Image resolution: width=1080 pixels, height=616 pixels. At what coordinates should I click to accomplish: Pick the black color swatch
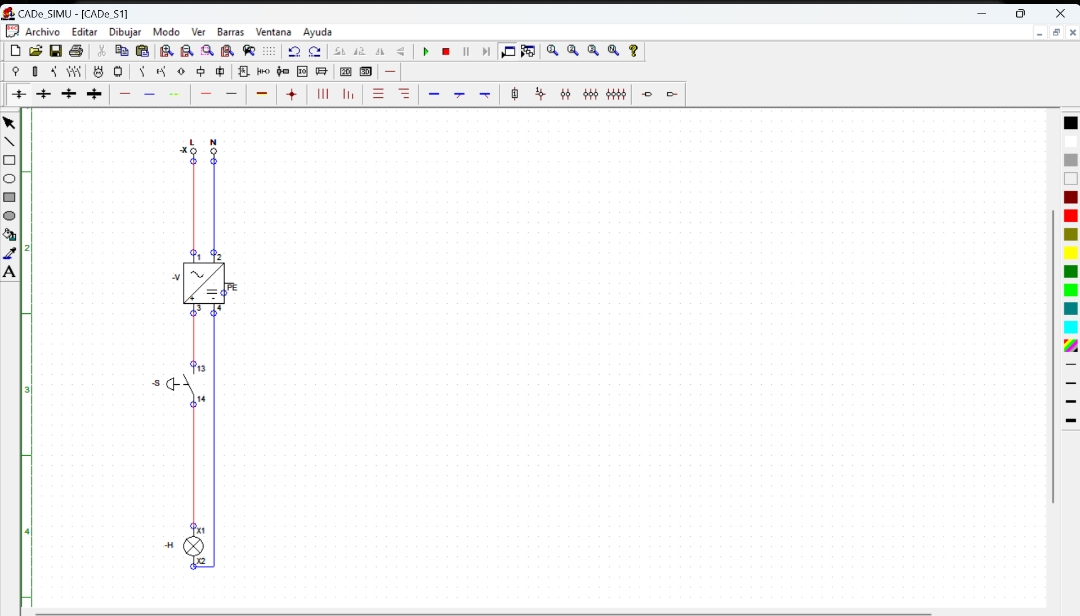(x=1070, y=123)
